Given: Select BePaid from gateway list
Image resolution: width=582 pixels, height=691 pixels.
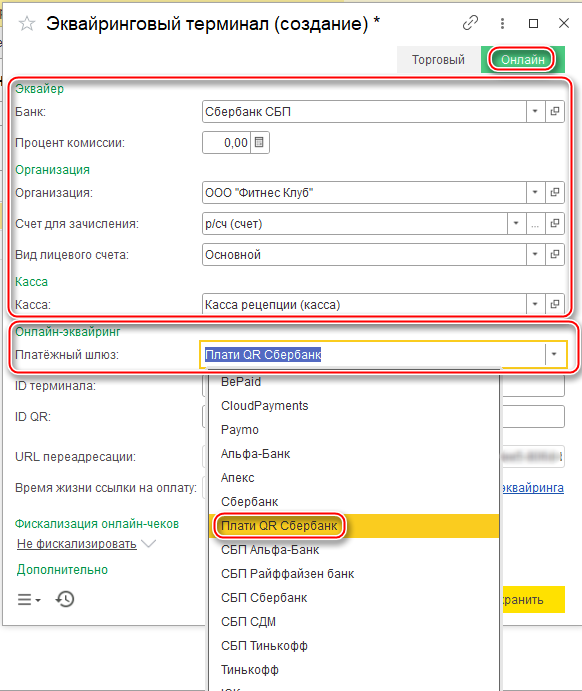Looking at the screenshot, I should point(354,382).
